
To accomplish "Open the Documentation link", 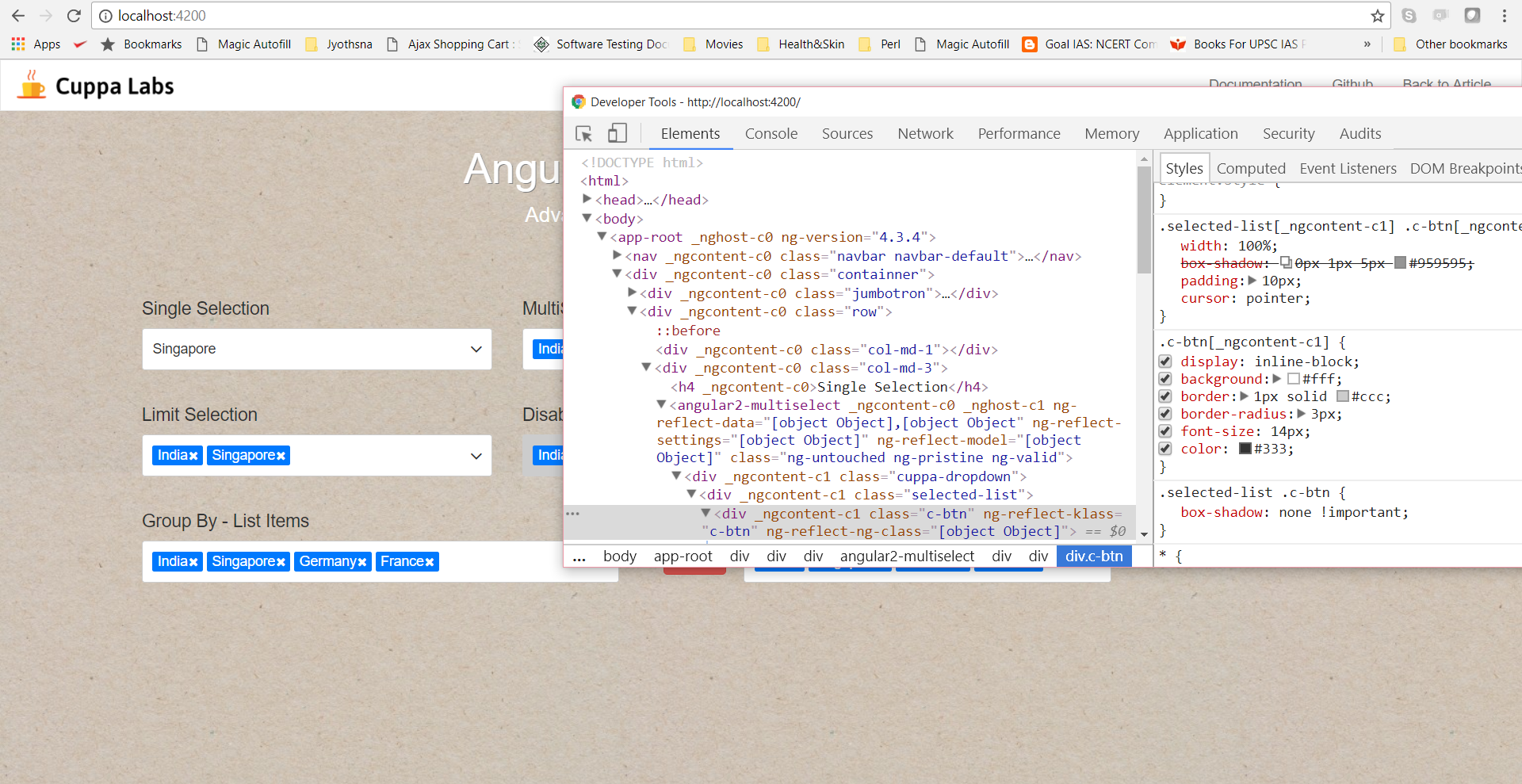I will (1255, 83).
